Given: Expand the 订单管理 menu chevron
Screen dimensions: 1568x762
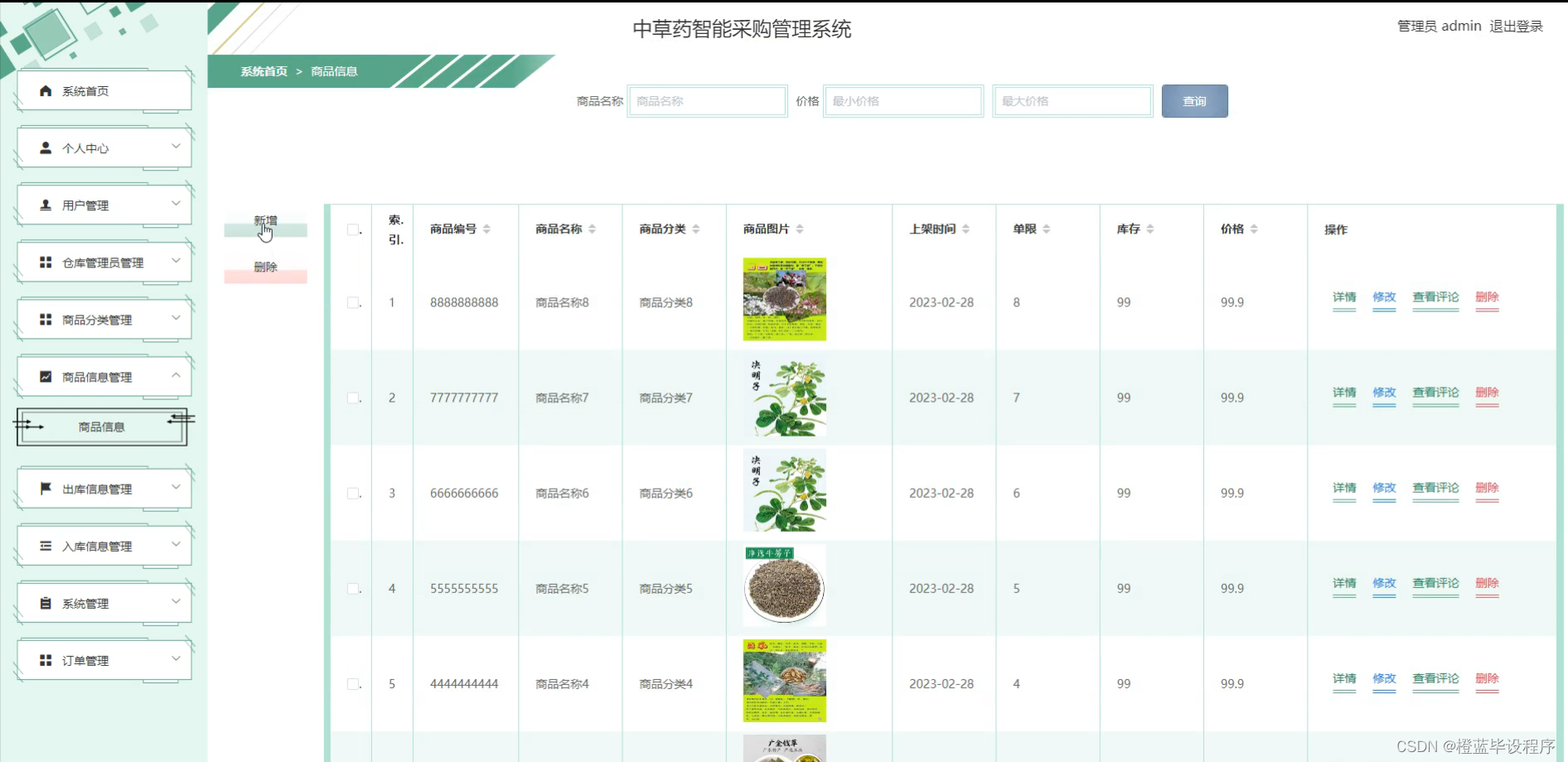Looking at the screenshot, I should pos(176,658).
